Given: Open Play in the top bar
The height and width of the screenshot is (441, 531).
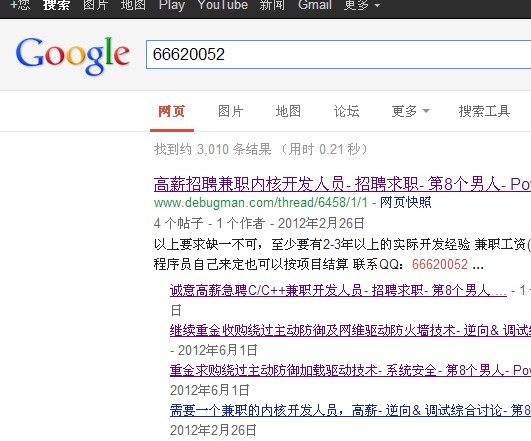Looking at the screenshot, I should tap(172, 5).
